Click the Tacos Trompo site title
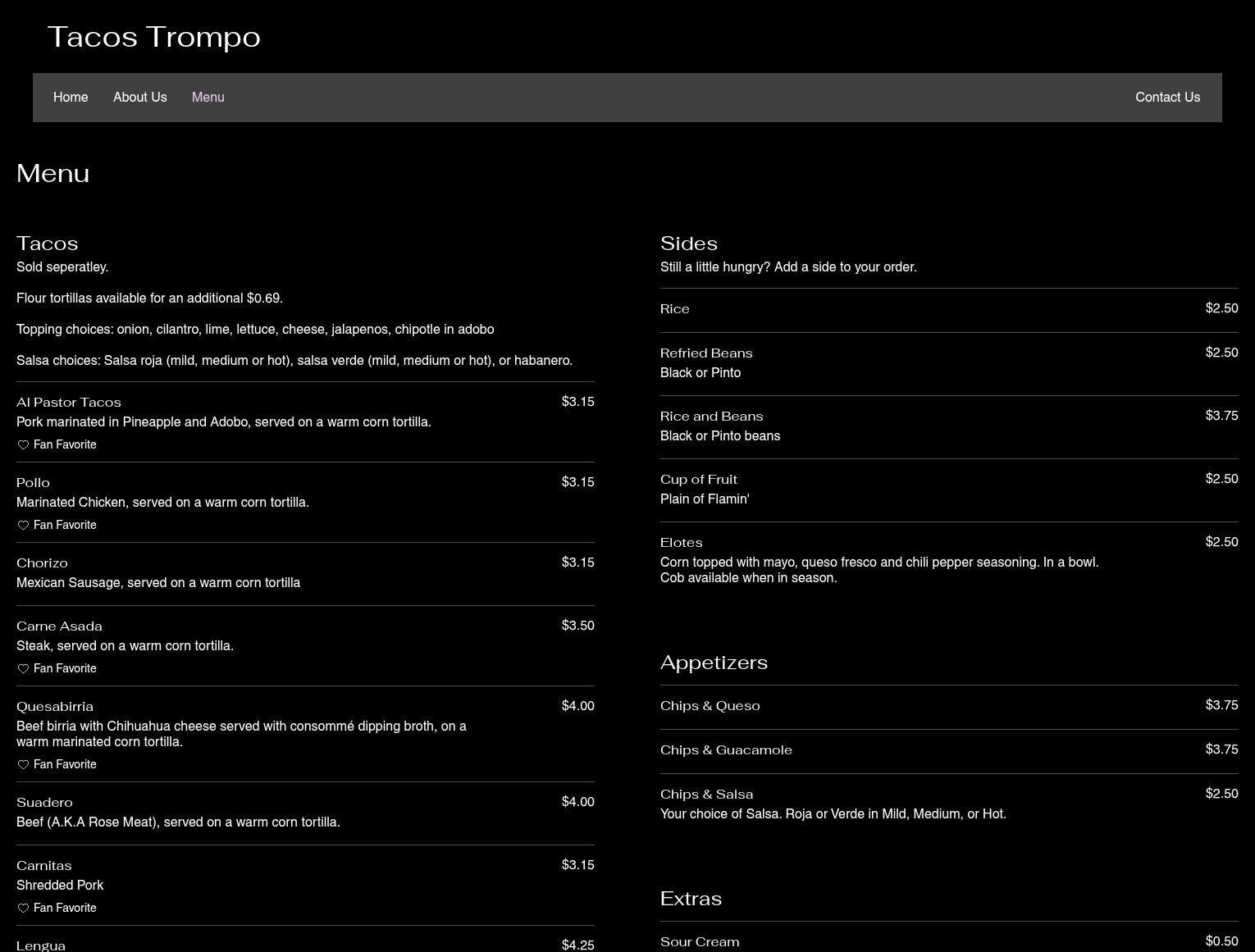Image resolution: width=1255 pixels, height=952 pixels. (154, 37)
